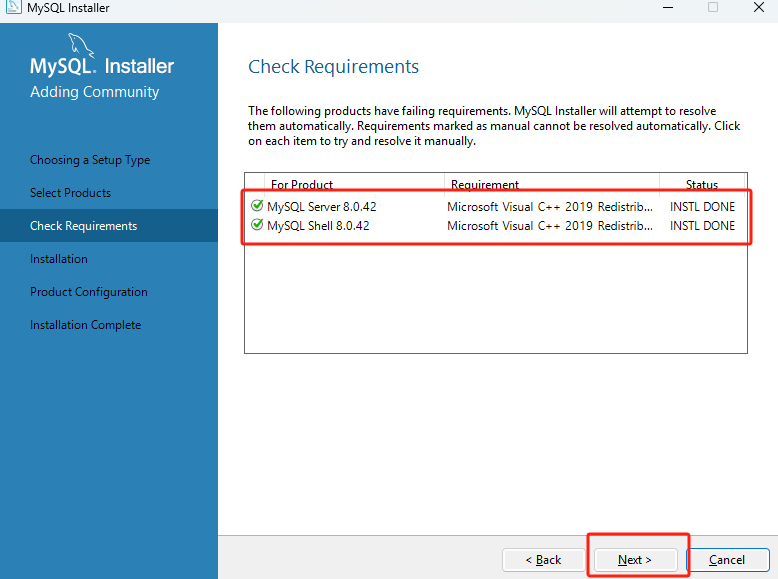Open the Check Requirements step
Viewport: 778px width, 579px height.
click(x=109, y=226)
